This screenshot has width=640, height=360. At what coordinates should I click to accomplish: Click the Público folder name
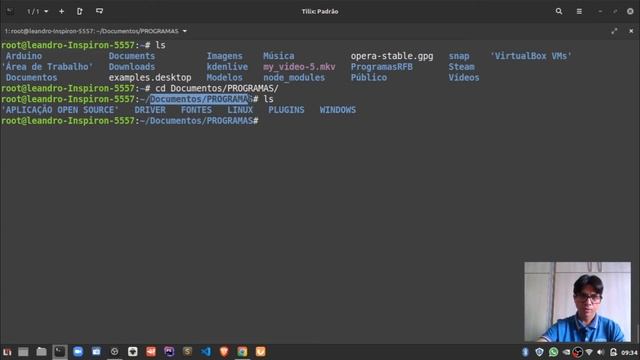click(x=369, y=78)
